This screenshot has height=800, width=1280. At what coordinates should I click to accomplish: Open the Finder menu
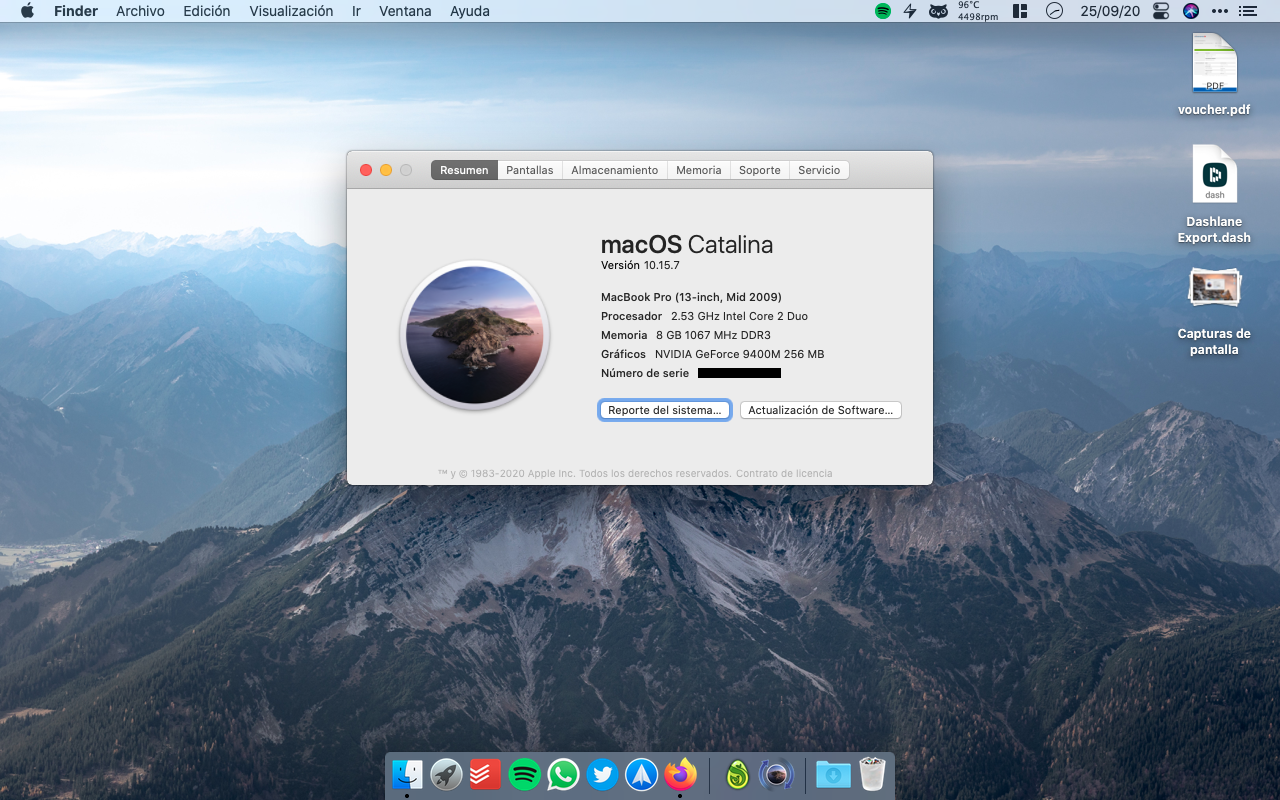(75, 11)
